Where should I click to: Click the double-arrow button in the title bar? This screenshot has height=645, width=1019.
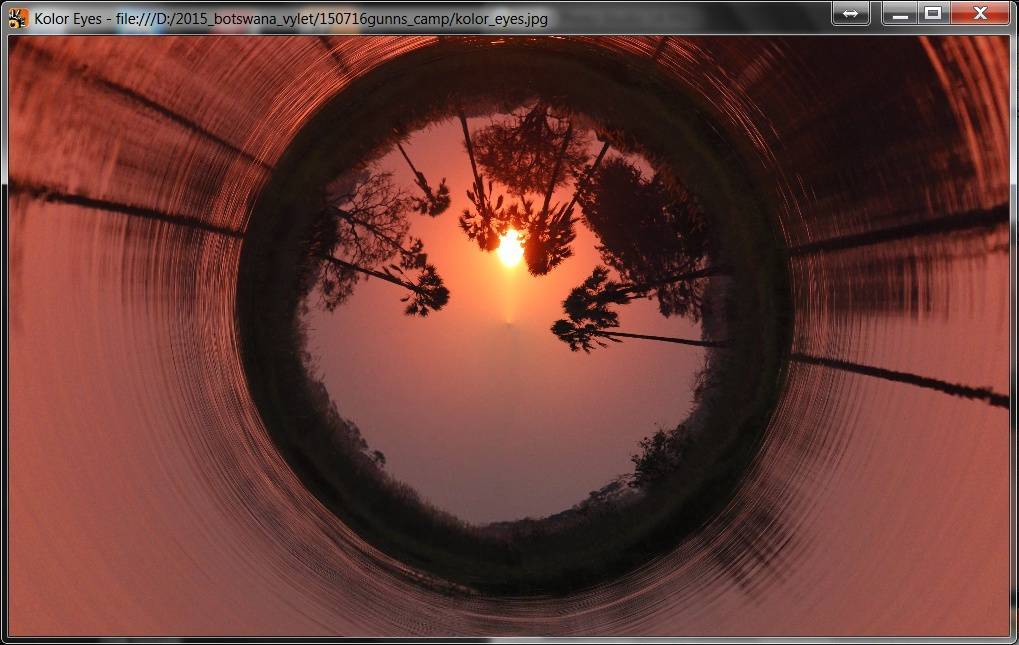850,13
